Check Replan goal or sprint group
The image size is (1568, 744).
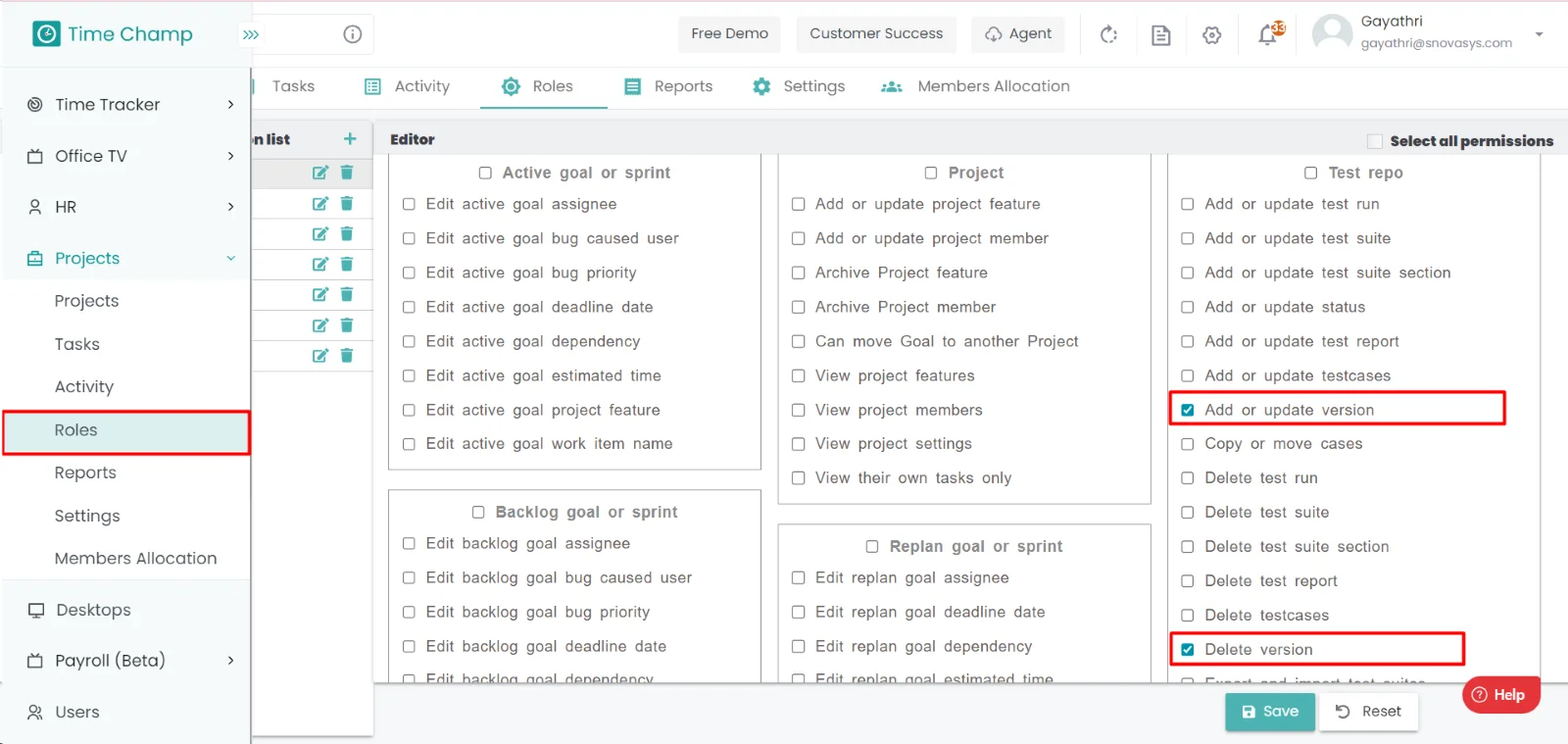(x=872, y=546)
